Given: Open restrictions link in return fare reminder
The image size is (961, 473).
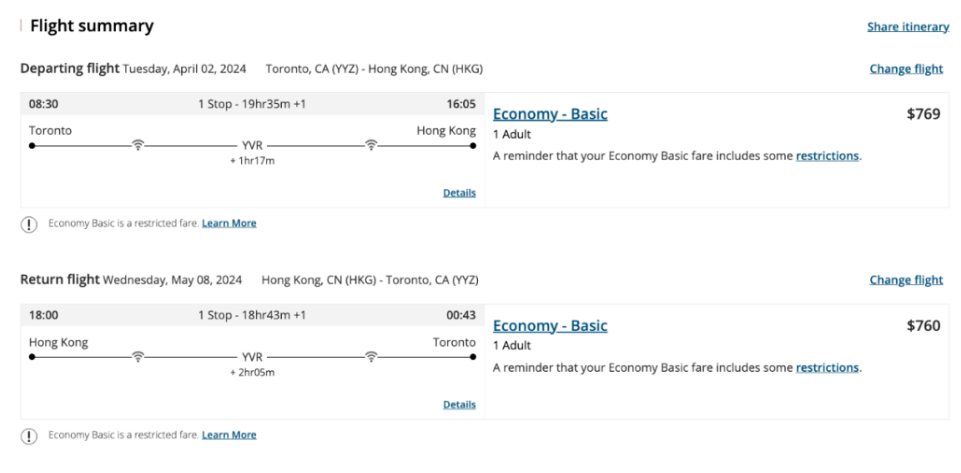Looking at the screenshot, I should [x=827, y=368].
